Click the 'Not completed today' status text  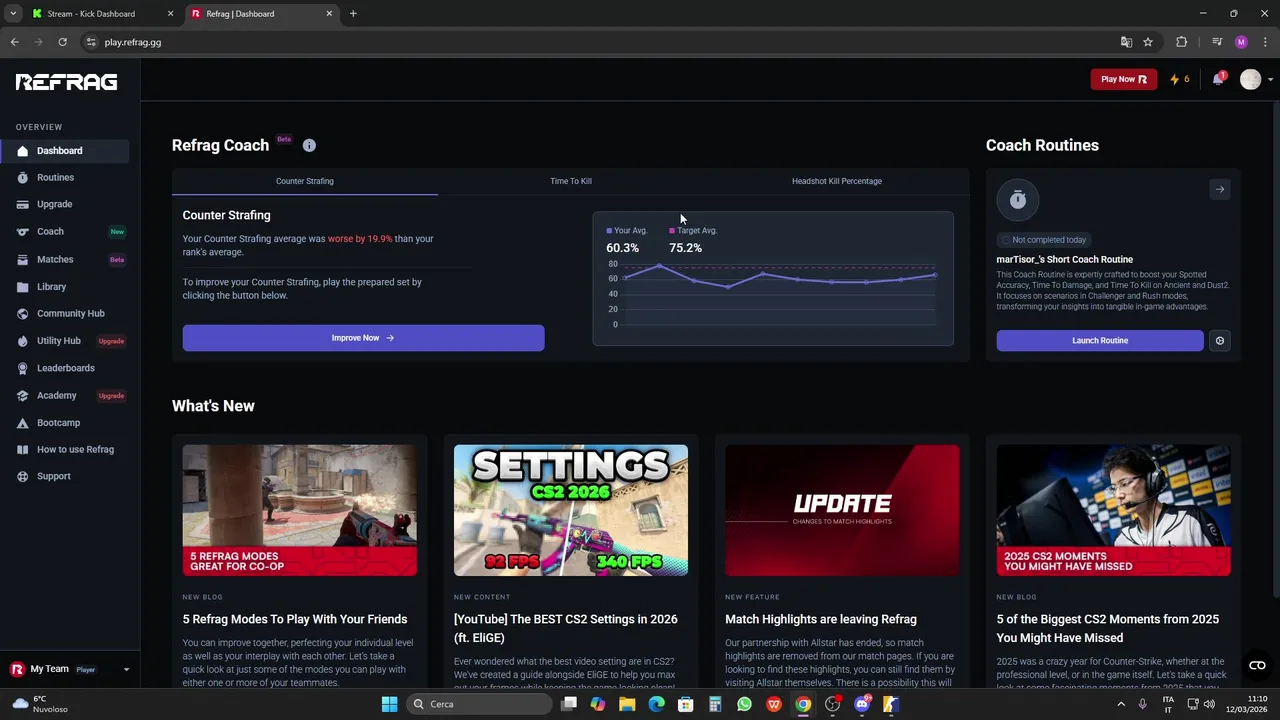tap(1049, 240)
